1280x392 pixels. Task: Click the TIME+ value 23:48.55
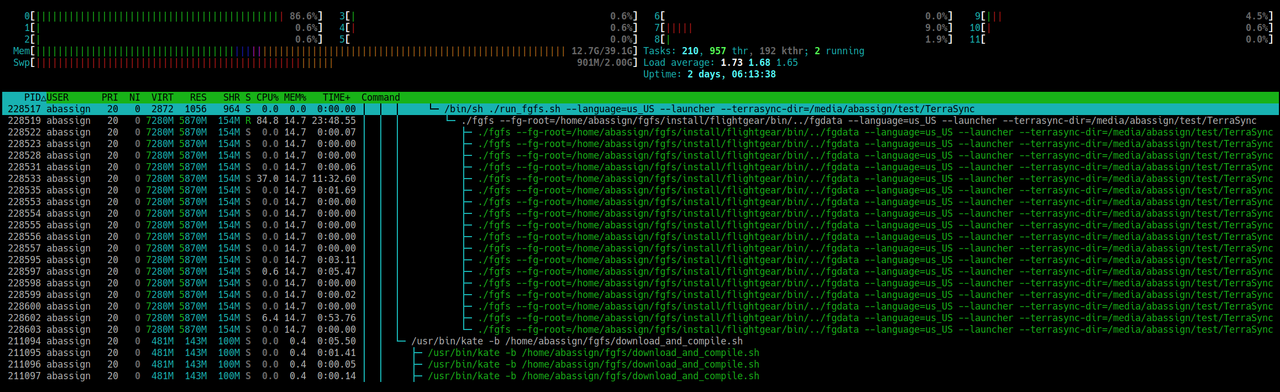(x=333, y=120)
